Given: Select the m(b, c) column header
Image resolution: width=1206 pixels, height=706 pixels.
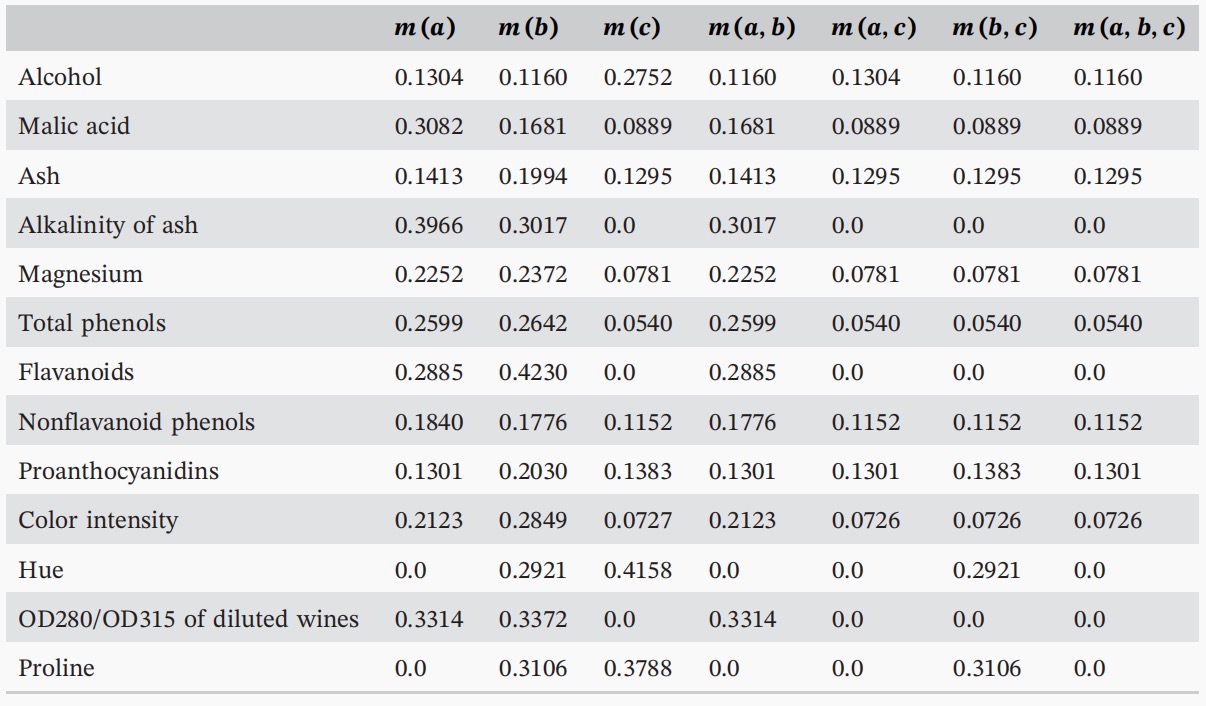Looking at the screenshot, I should coord(994,28).
